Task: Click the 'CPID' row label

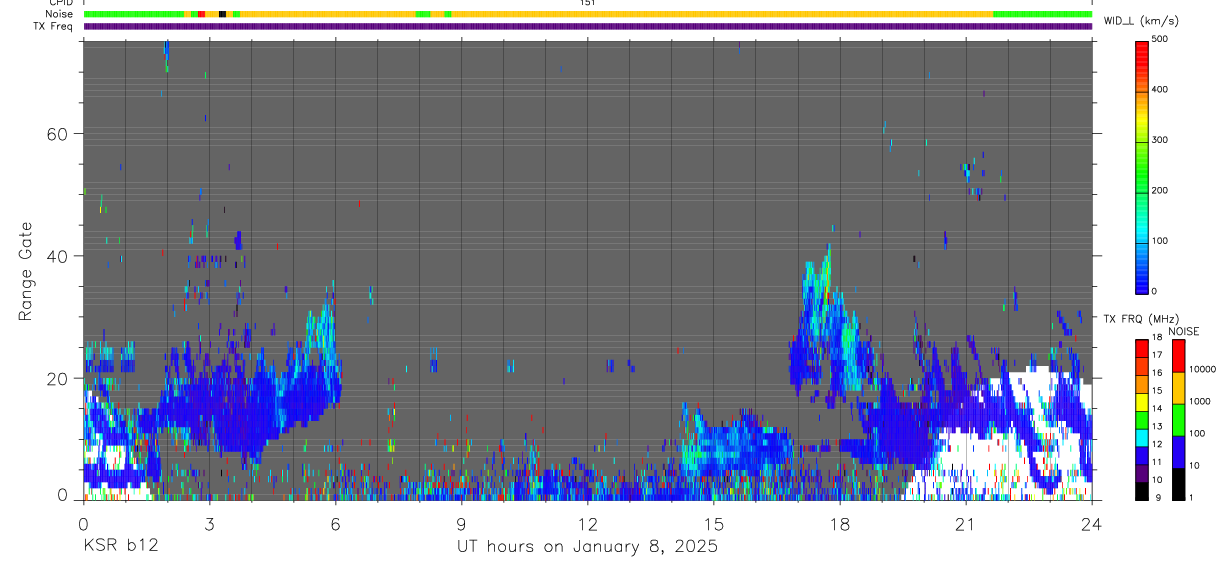Action: pos(60,3)
